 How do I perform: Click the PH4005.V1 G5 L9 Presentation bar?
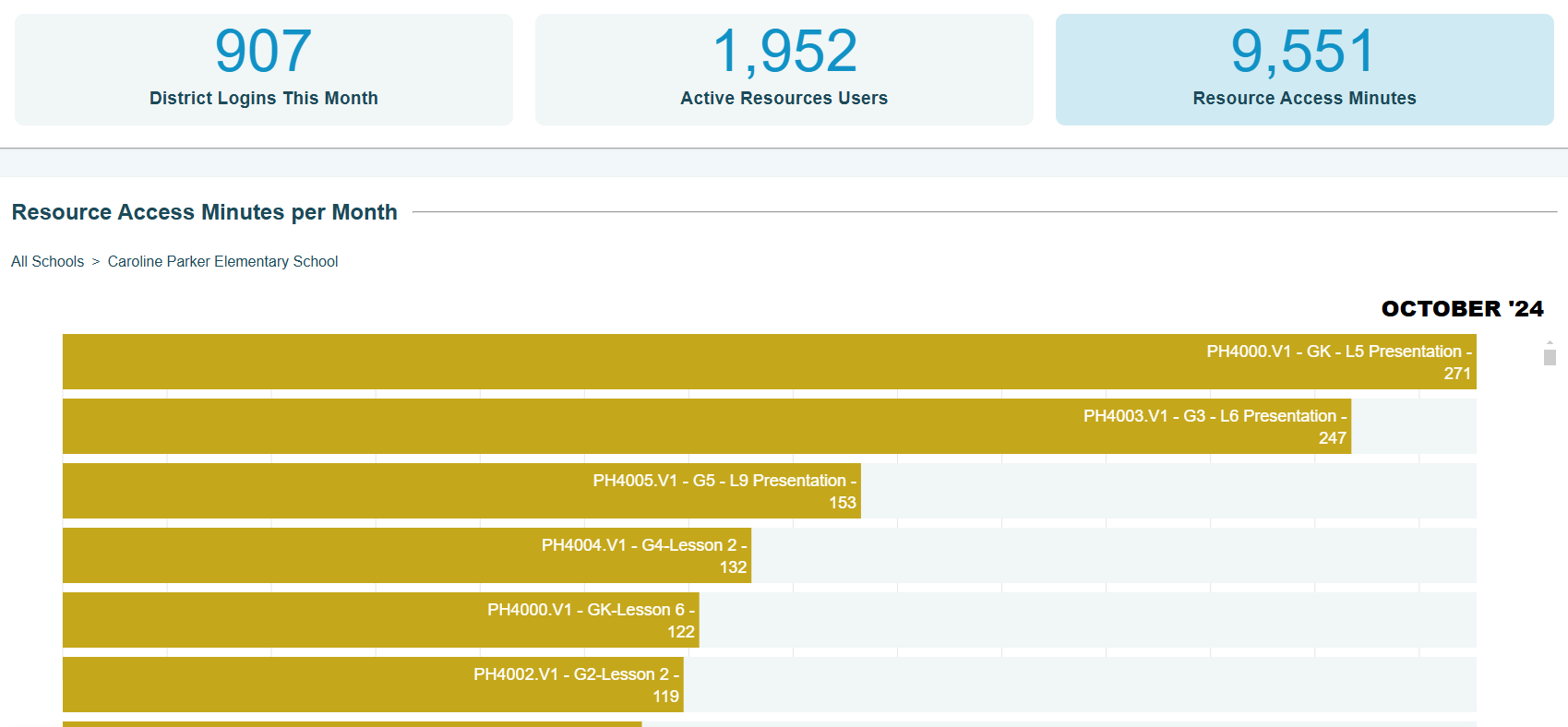tap(461, 491)
